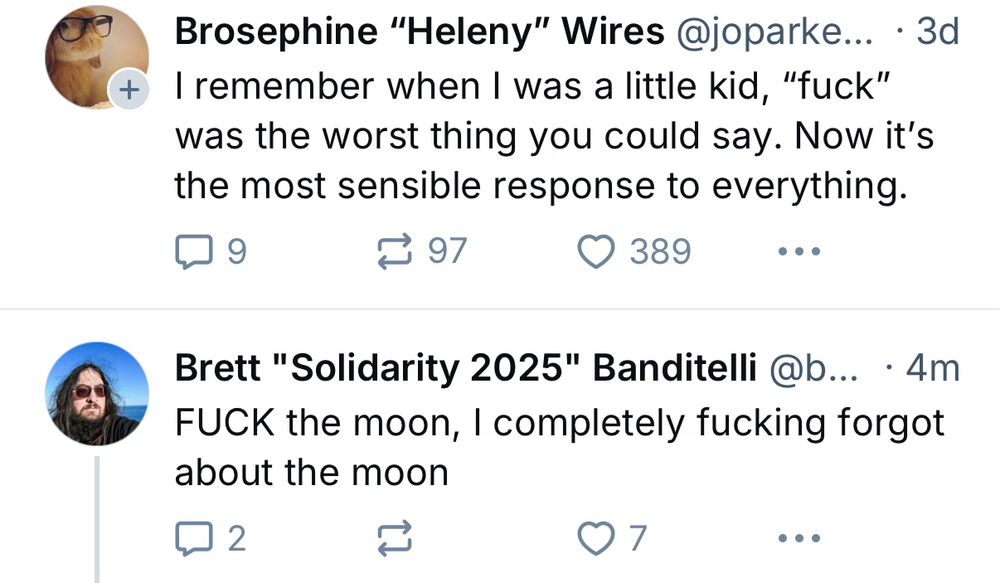Screen dimensions: 1000x583
Task: Toggle retweet on Brosephine's tweet
Action: (x=397, y=252)
